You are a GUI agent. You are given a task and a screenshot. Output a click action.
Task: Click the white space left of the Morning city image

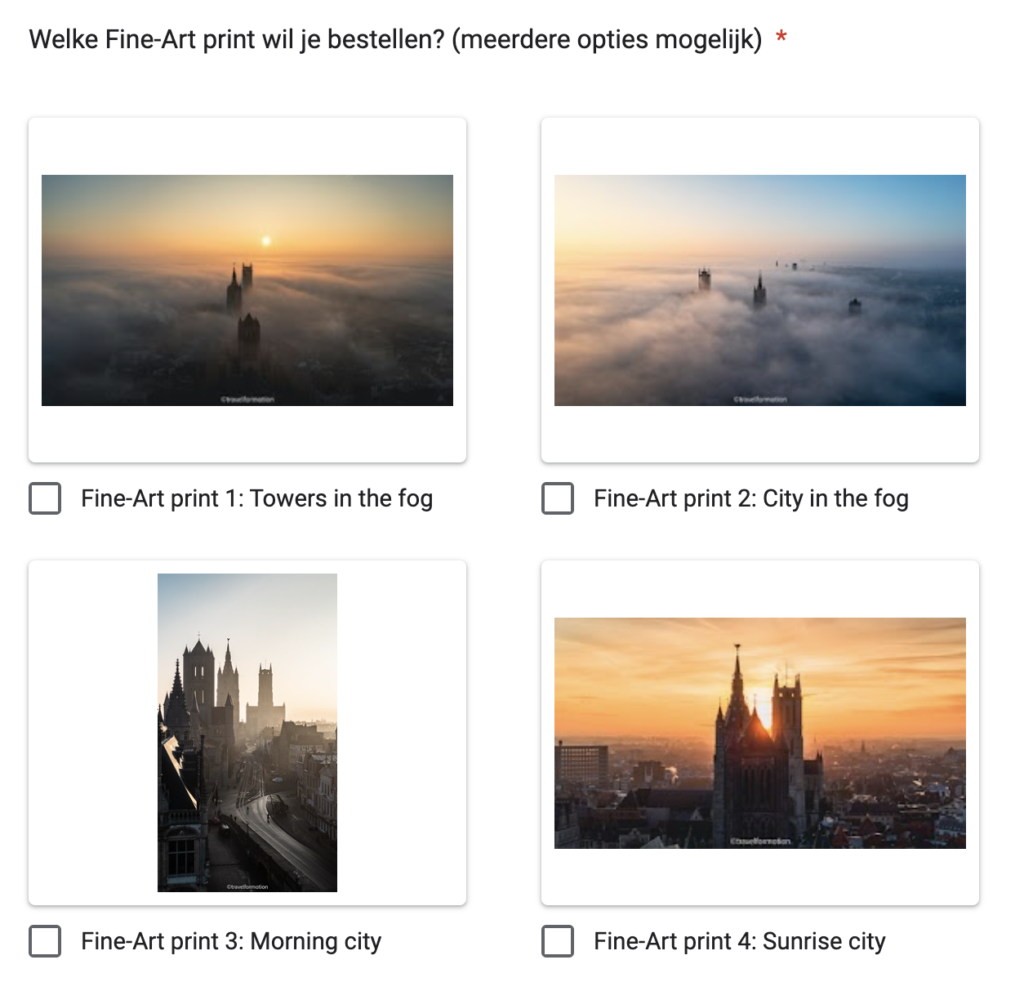[x=93, y=732]
